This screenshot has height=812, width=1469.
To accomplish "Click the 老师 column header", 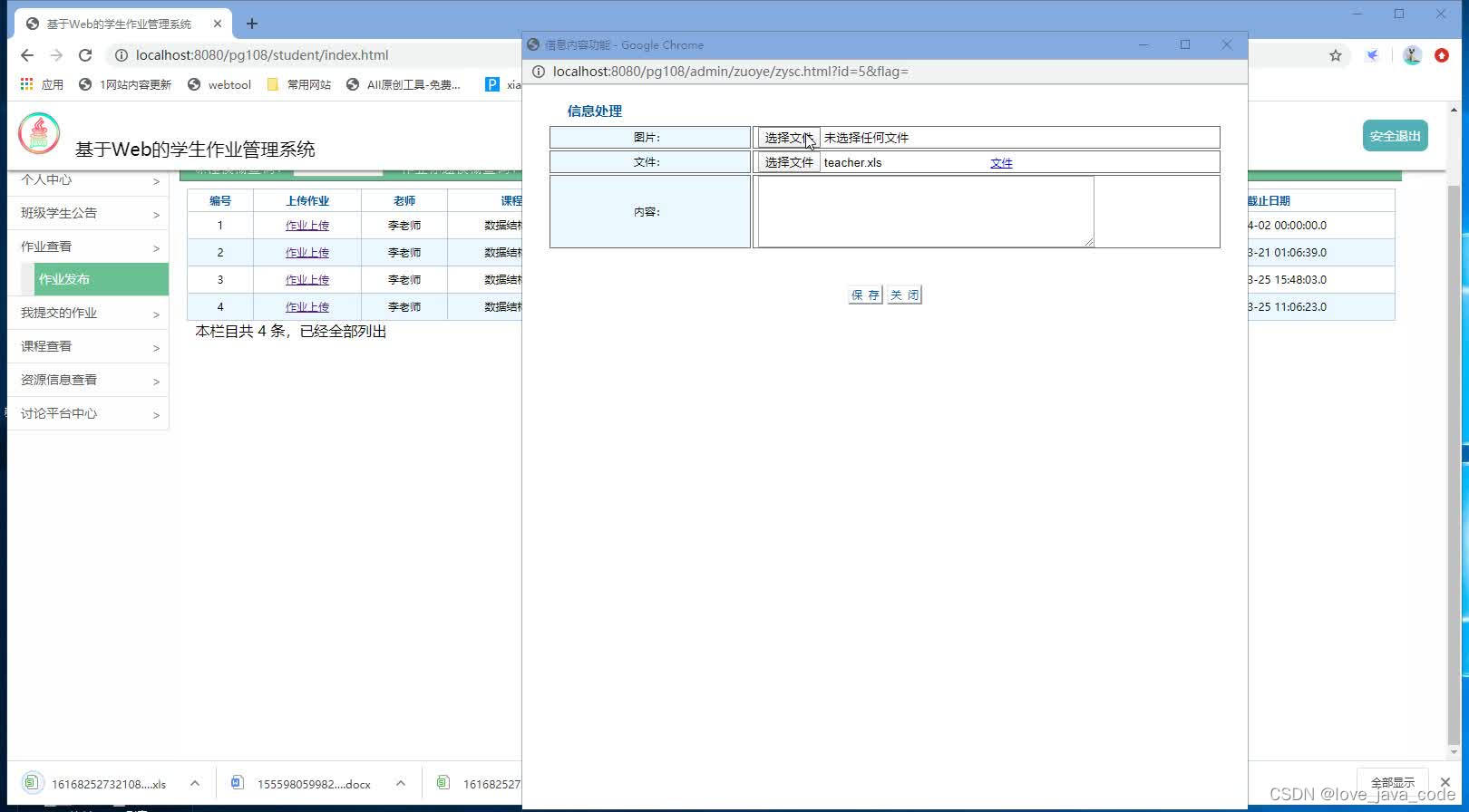I will 404,201.
